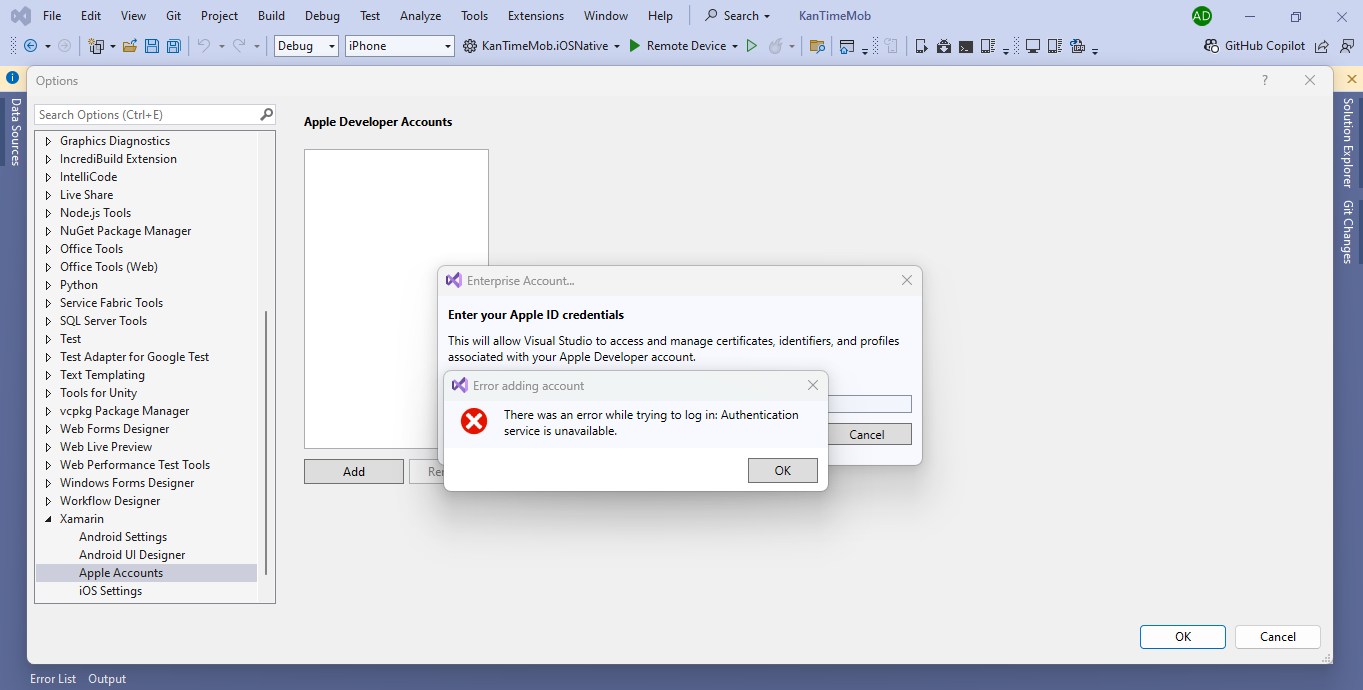Expand the Windows Forms Designer node

click(x=48, y=483)
